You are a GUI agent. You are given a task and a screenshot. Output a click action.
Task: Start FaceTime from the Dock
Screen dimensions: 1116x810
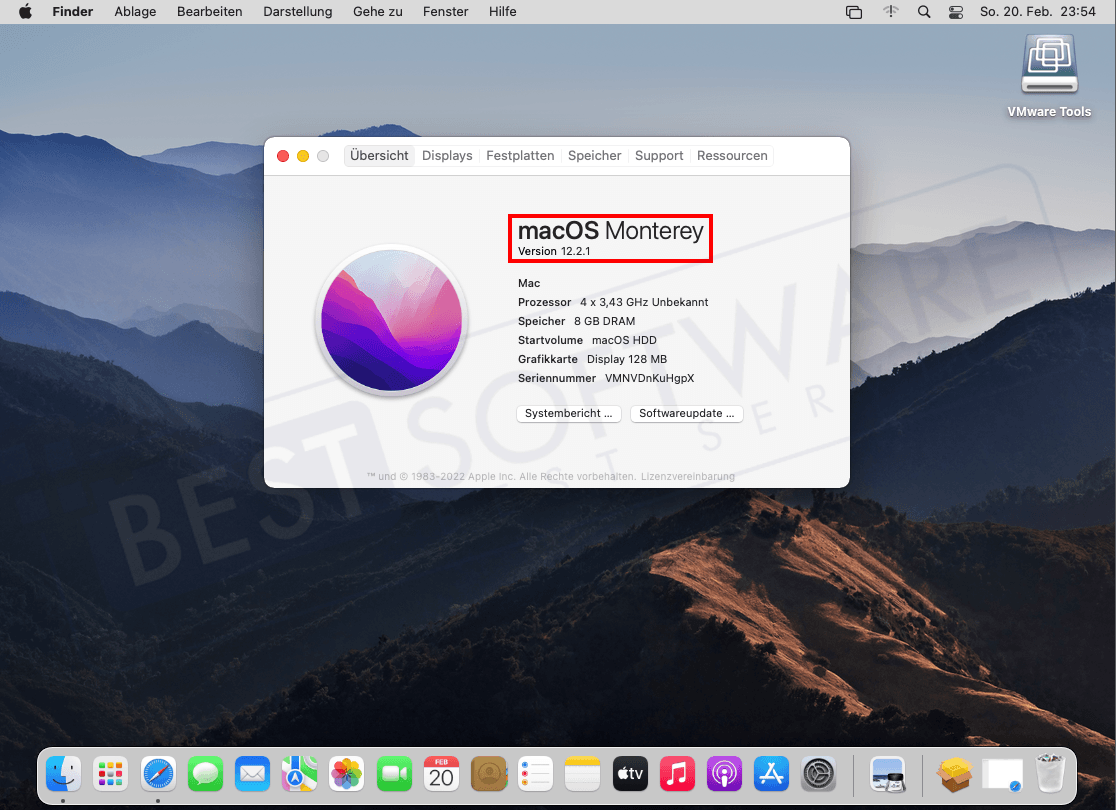(x=394, y=773)
